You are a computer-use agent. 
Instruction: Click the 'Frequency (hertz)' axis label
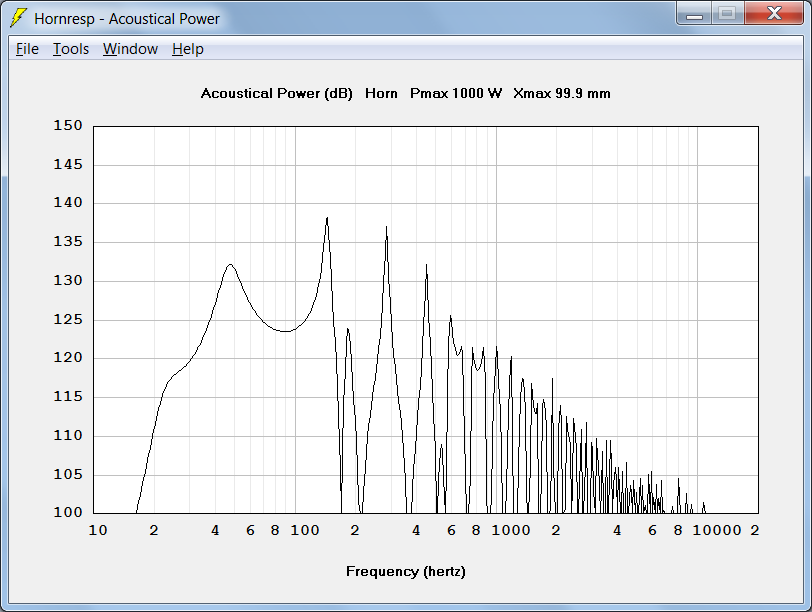405,572
